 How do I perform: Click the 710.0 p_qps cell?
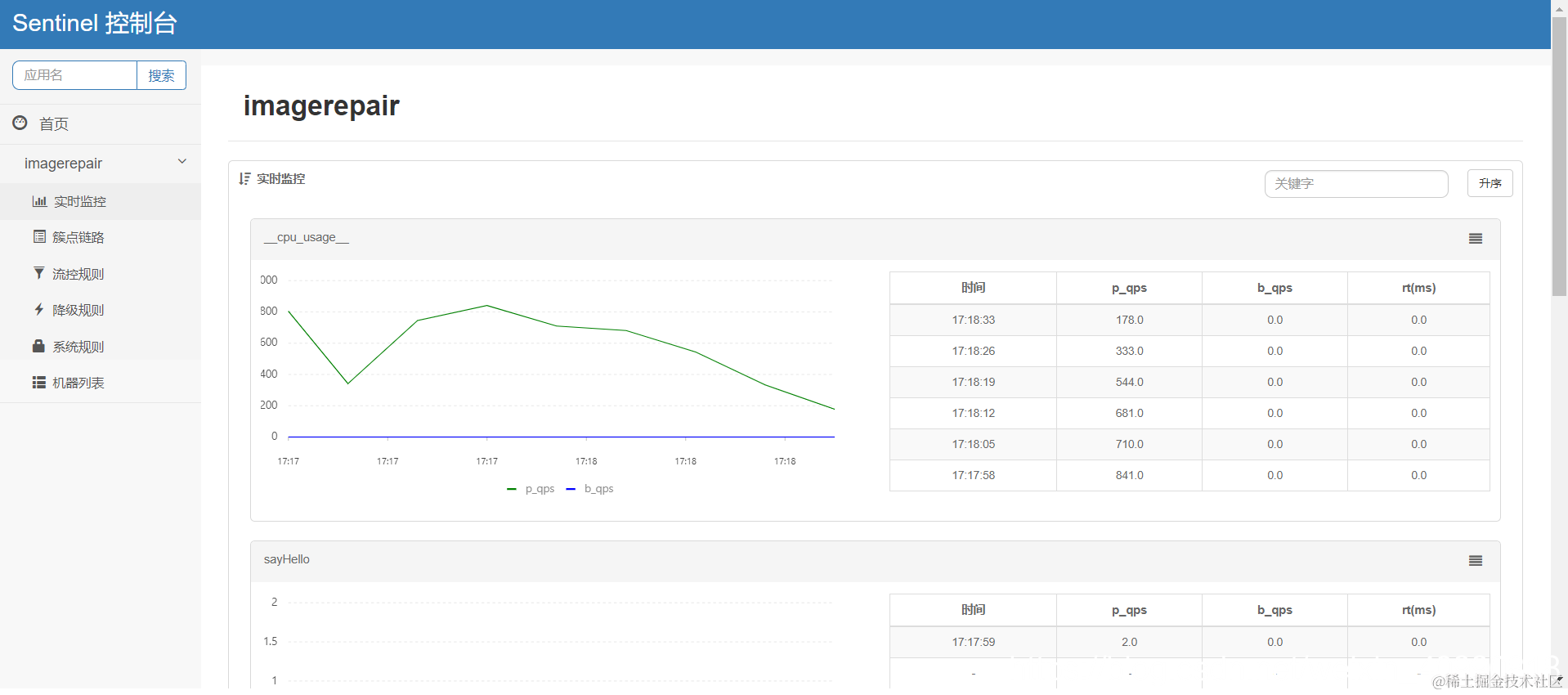(1129, 444)
